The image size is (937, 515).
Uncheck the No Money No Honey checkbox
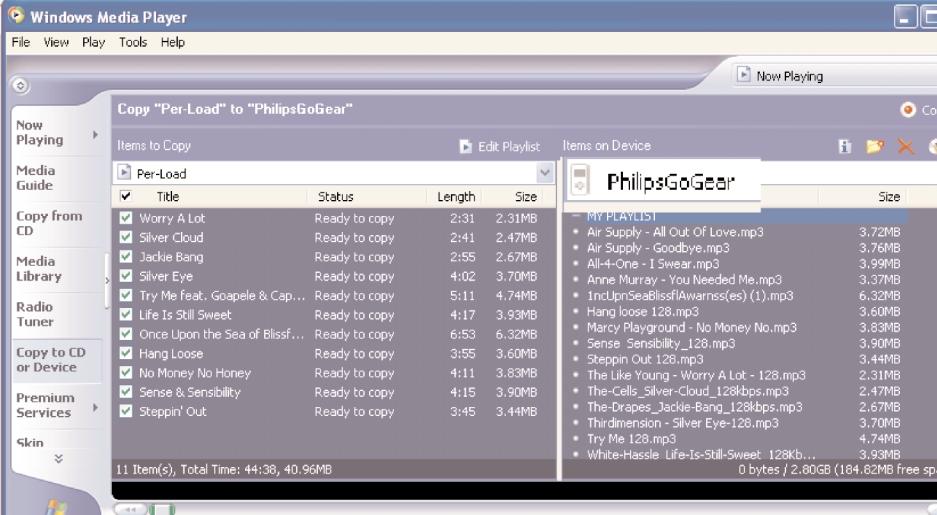[125, 372]
